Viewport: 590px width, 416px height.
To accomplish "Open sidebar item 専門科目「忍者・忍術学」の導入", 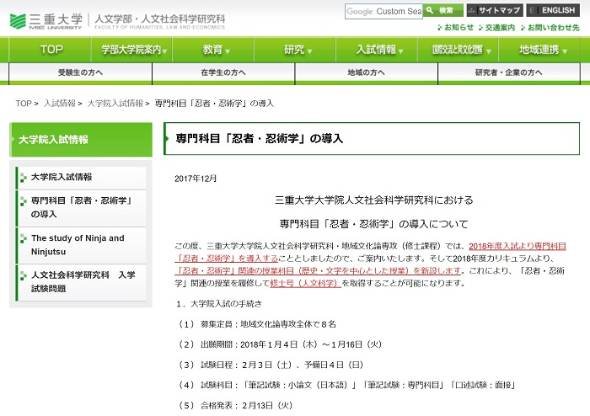I will (81, 208).
